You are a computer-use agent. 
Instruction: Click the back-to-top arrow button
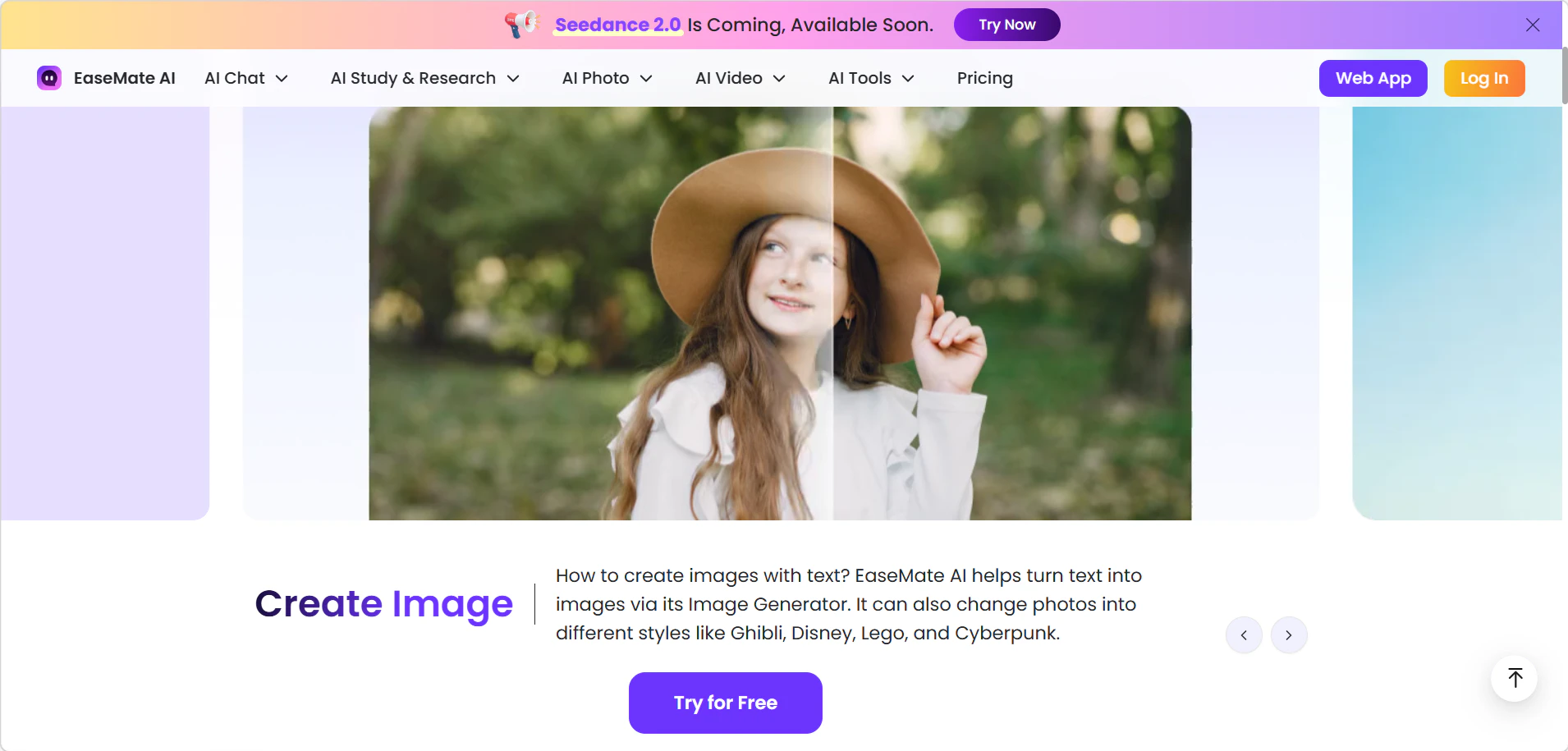(x=1514, y=678)
